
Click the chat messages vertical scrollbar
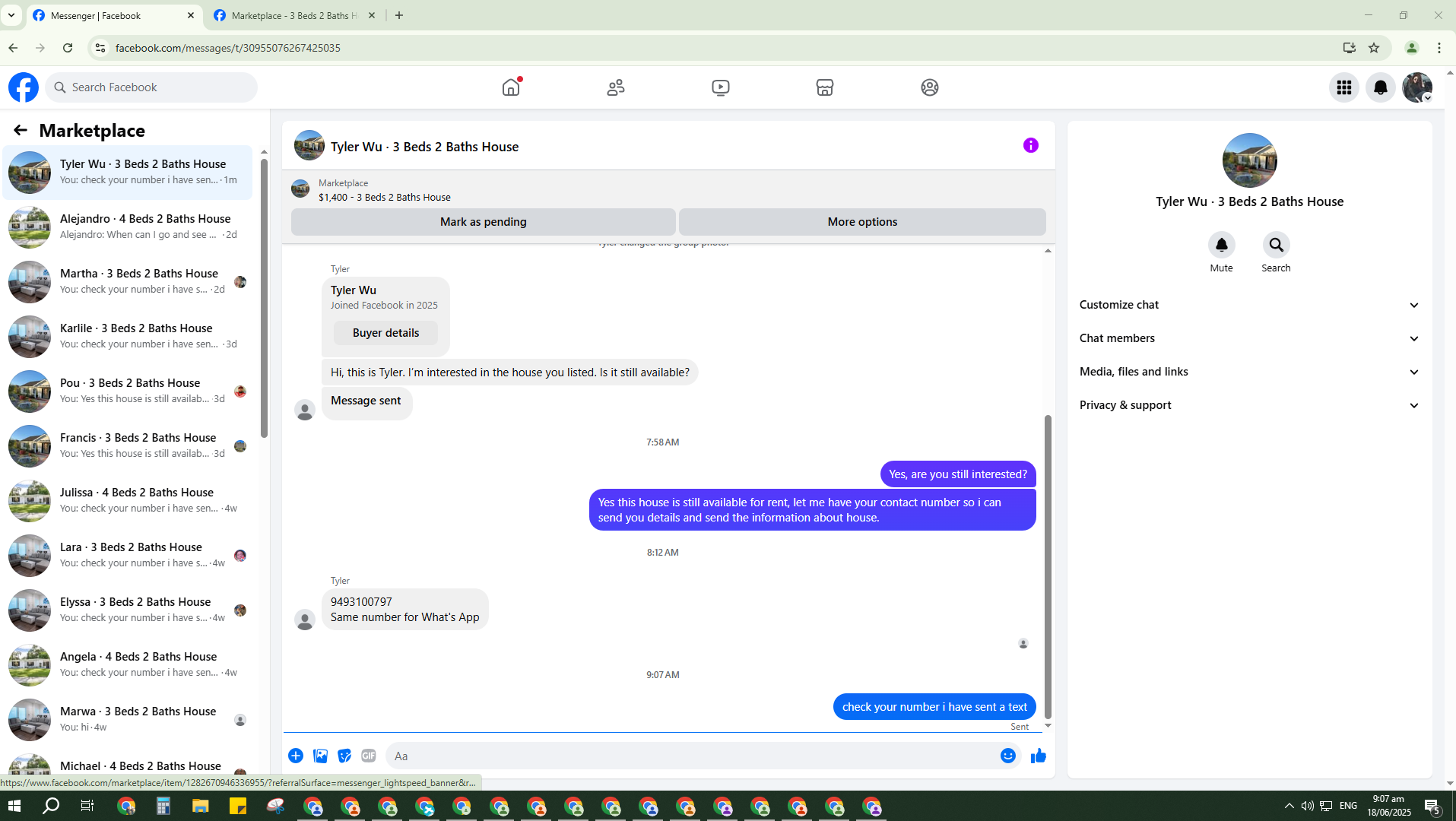click(x=1048, y=566)
